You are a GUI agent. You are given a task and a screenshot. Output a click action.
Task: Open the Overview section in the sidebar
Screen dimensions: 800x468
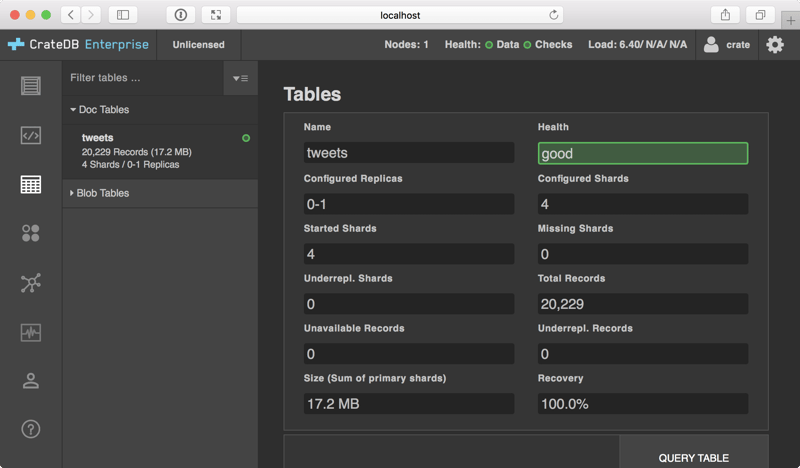[31, 85]
